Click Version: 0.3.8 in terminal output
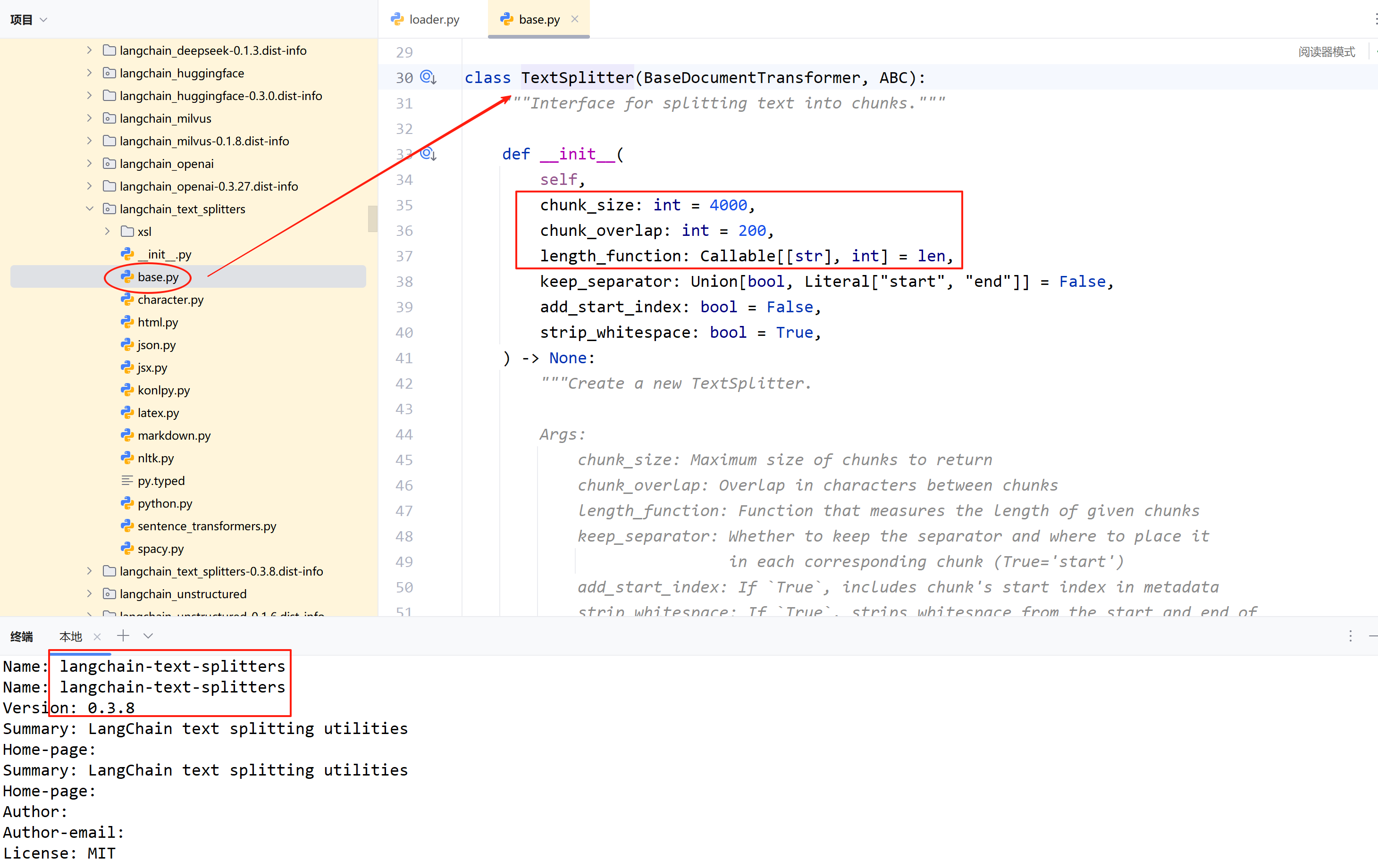The image size is (1378, 868). (x=69, y=708)
